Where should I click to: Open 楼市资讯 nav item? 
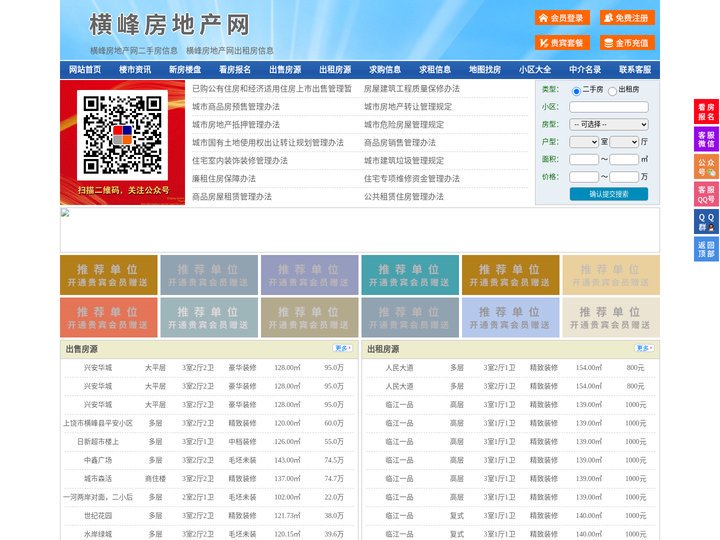pyautogui.click(x=135, y=70)
